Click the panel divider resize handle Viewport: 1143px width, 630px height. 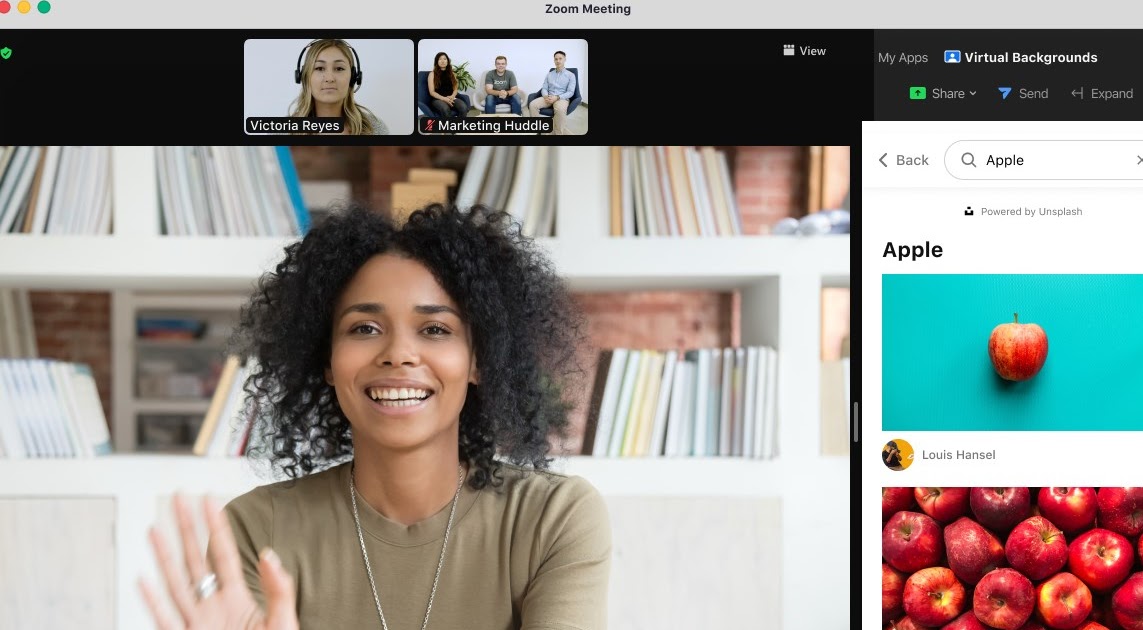point(856,421)
